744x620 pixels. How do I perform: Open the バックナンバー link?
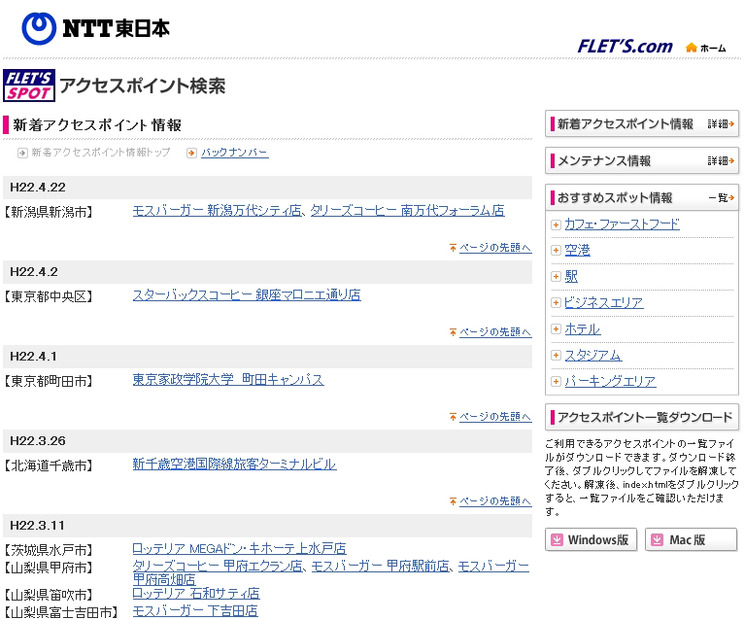(x=235, y=153)
